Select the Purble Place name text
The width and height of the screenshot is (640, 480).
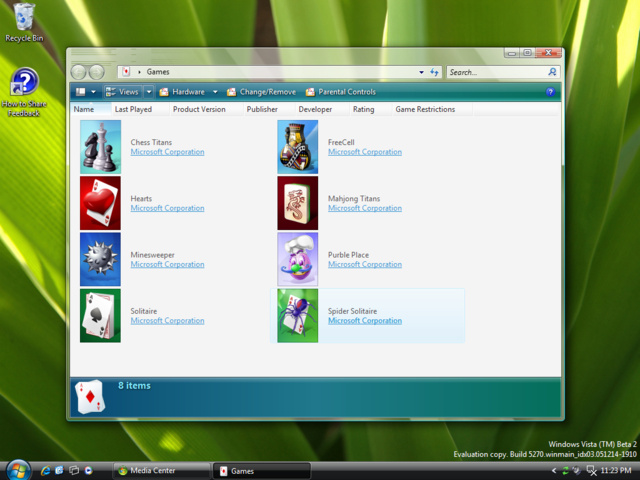point(348,255)
